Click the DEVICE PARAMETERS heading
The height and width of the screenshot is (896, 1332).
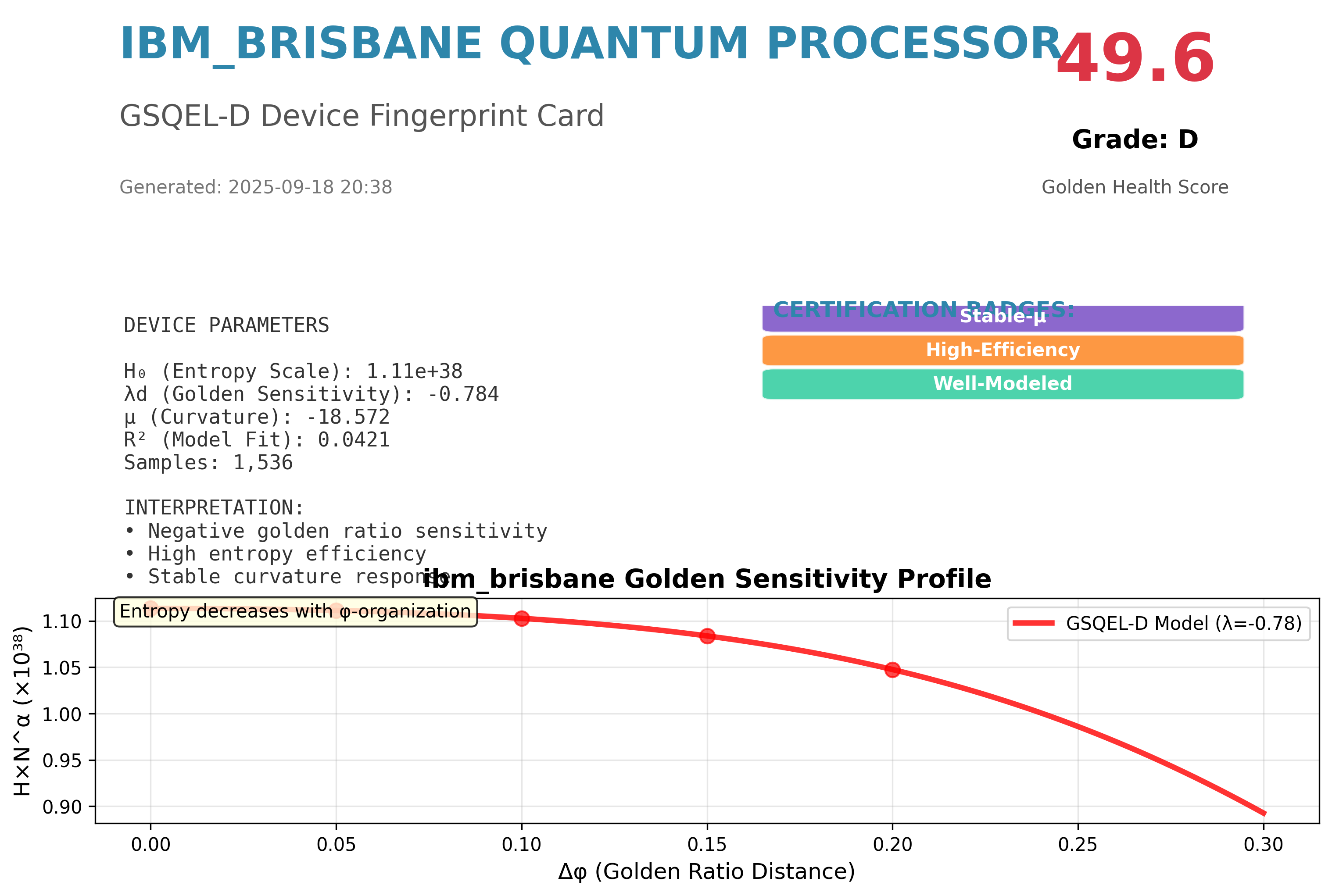tap(226, 326)
